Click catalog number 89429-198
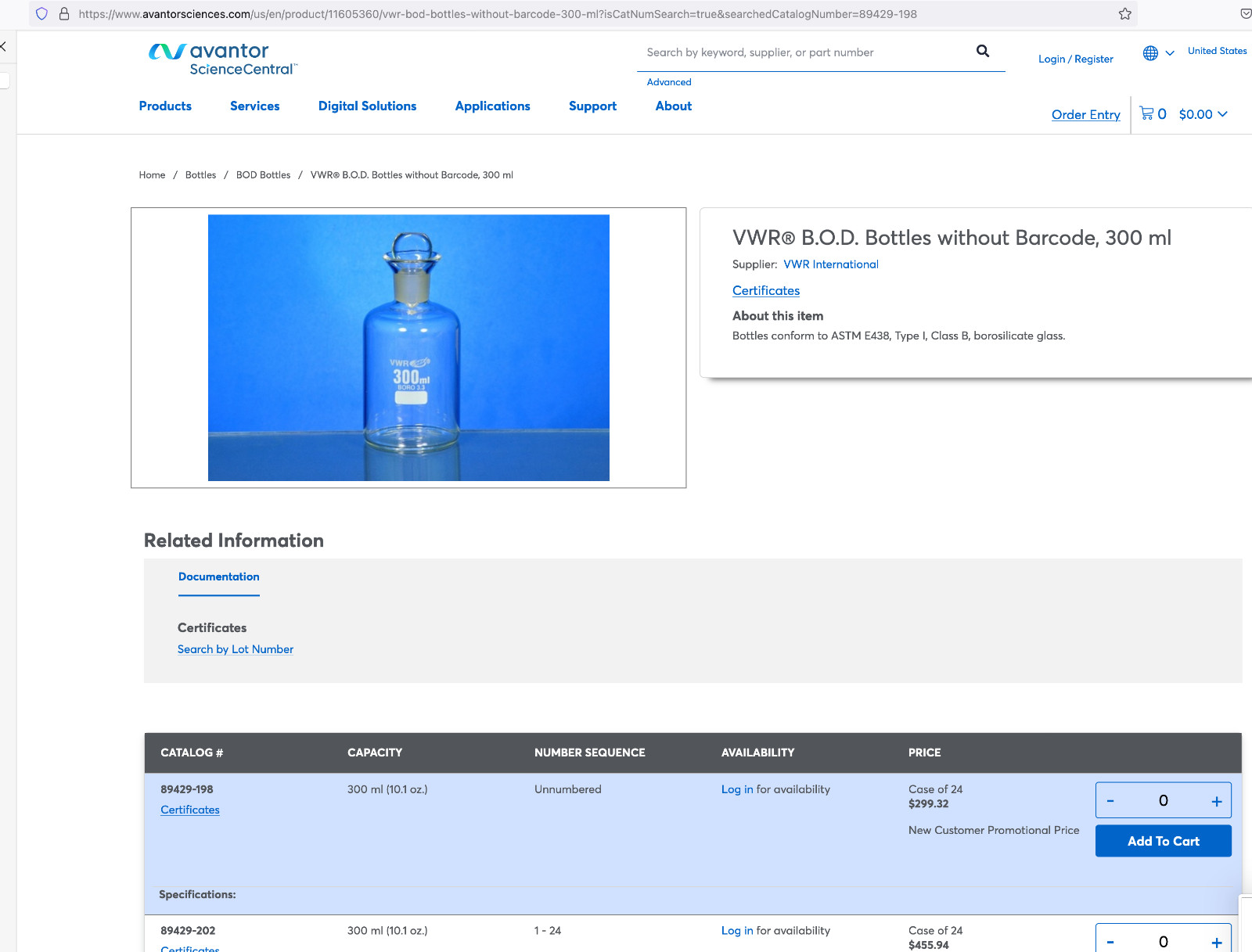 pyautogui.click(x=187, y=789)
